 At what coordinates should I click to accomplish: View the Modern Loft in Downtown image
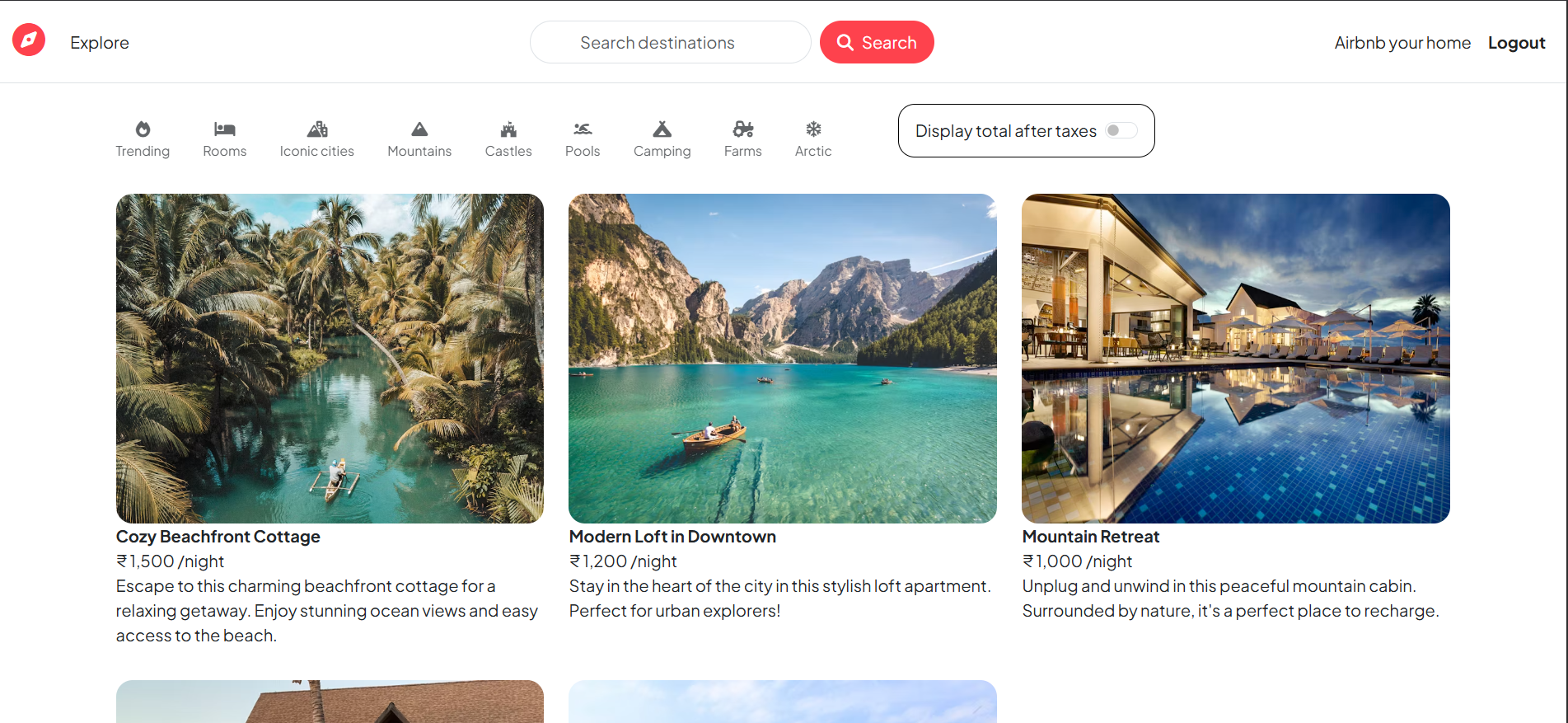pos(782,358)
